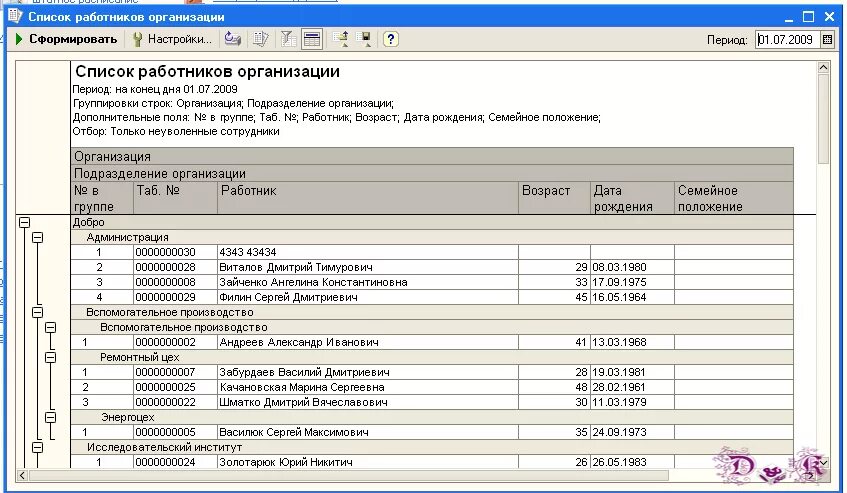Click the Ремонтный цех row label

pyautogui.click(x=139, y=357)
